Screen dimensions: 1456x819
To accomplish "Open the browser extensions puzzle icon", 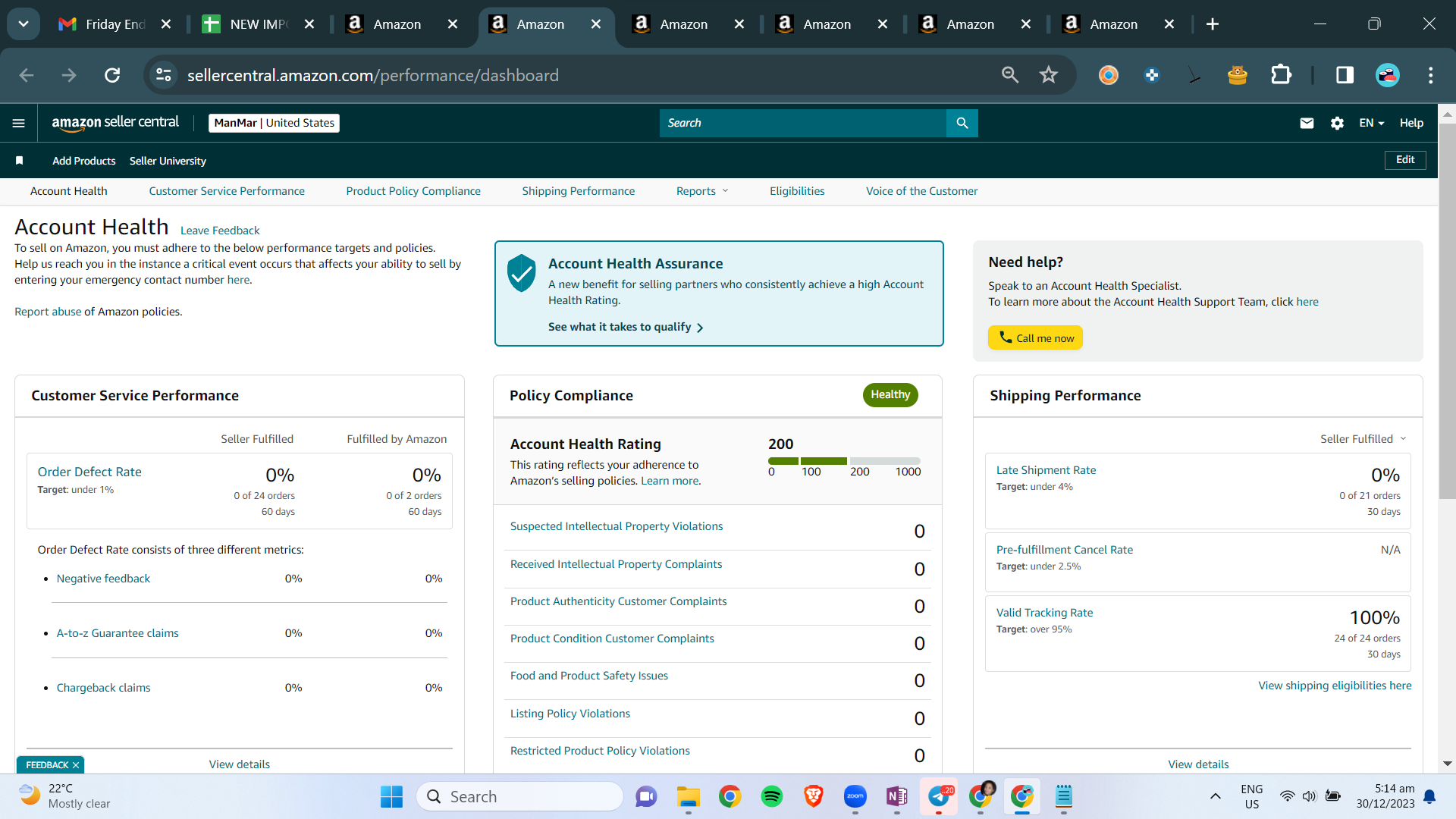I will tap(1281, 75).
